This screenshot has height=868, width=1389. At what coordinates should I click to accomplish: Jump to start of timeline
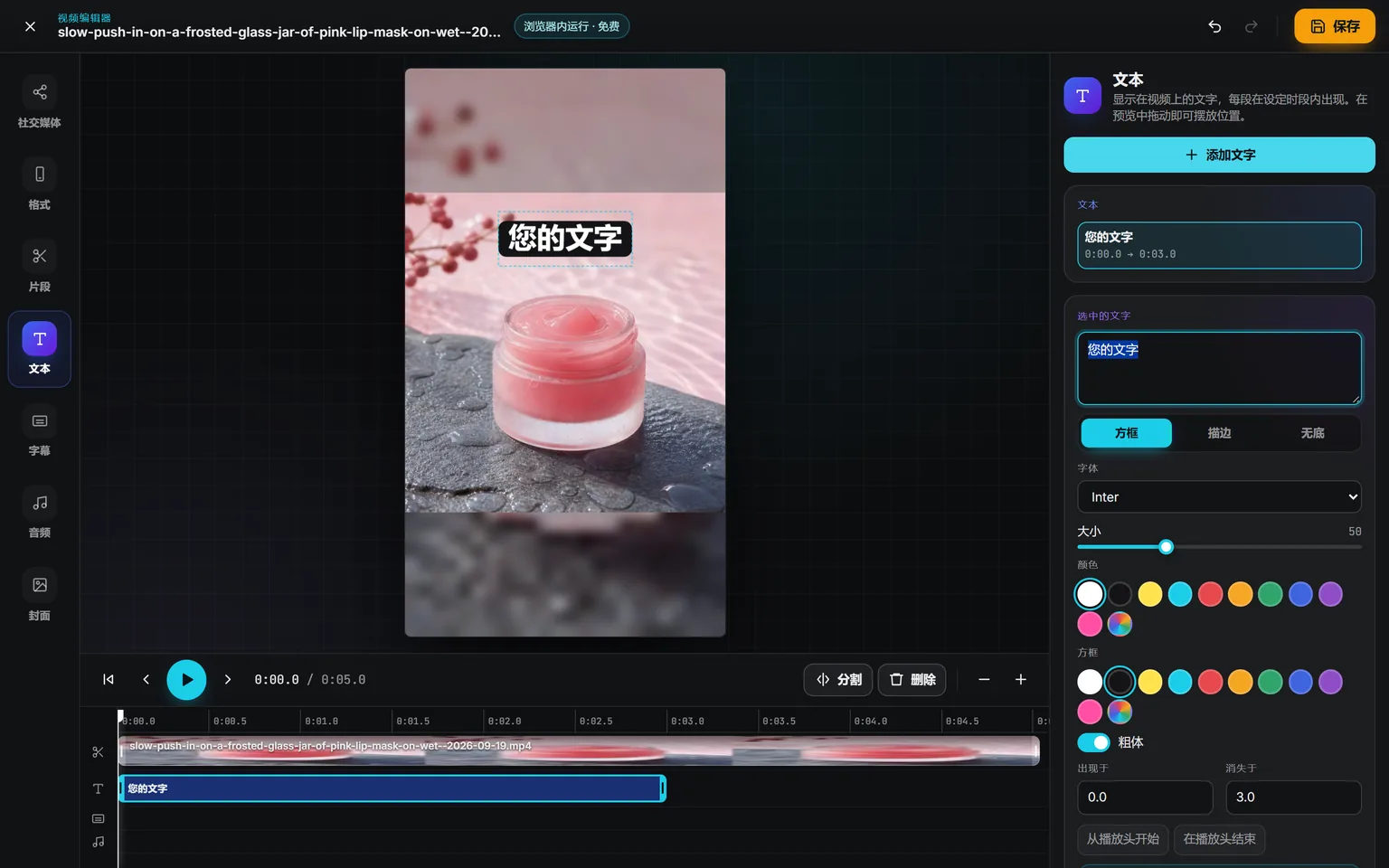[109, 680]
